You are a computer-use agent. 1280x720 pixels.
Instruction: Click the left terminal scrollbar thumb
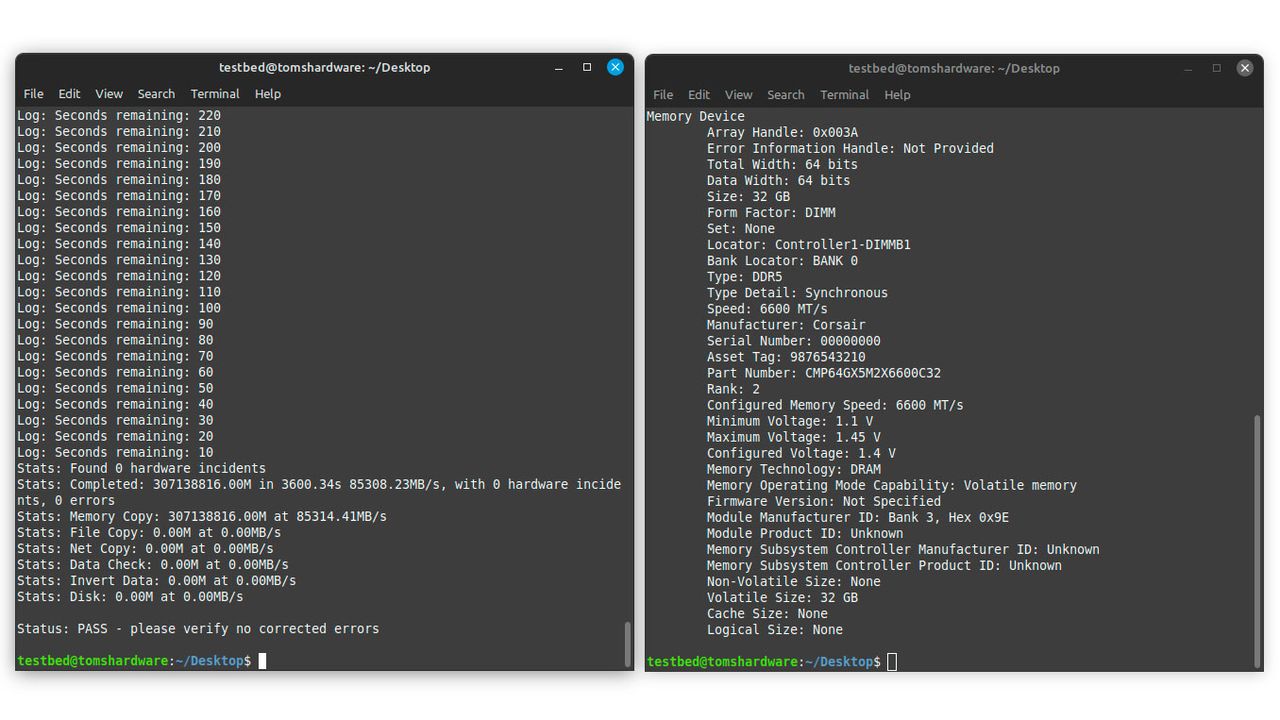pyautogui.click(x=628, y=644)
